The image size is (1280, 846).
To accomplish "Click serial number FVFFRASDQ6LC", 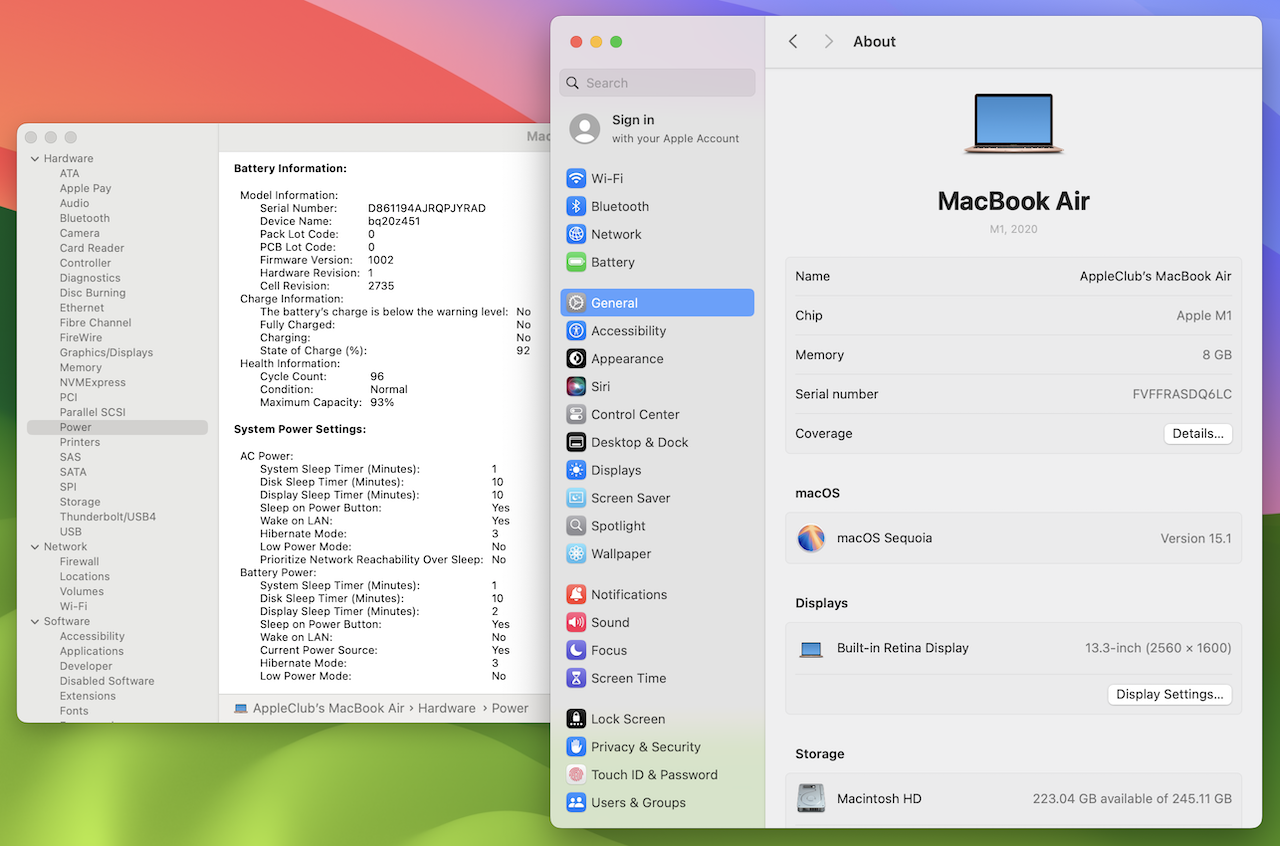I will click(1182, 394).
